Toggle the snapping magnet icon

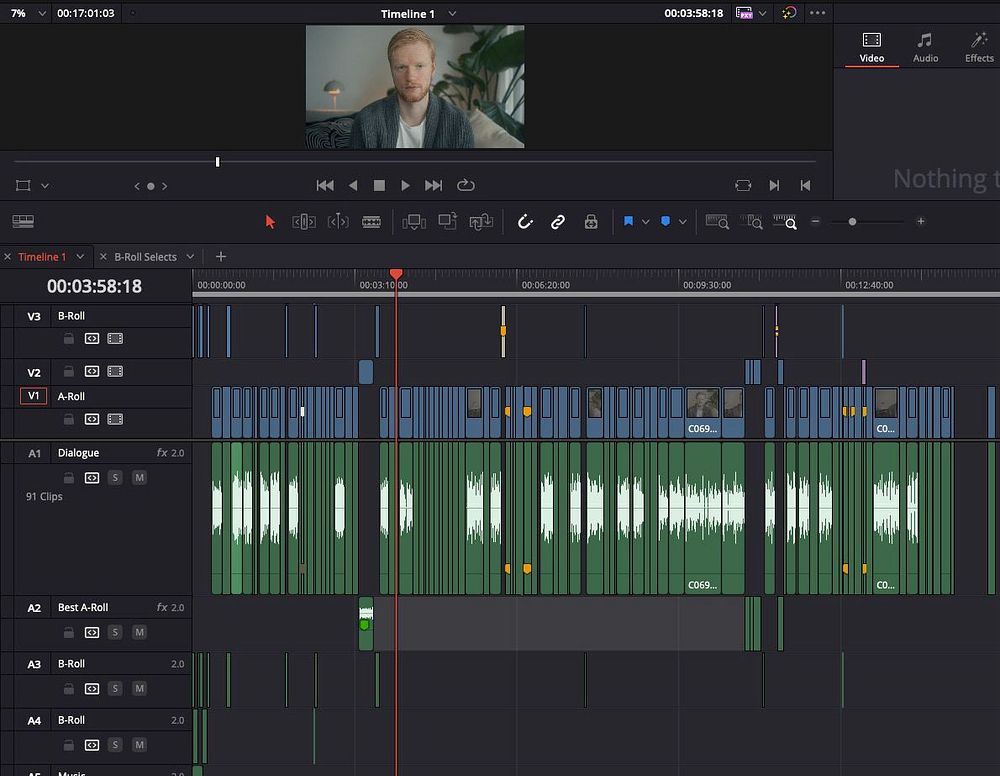[x=525, y=222]
